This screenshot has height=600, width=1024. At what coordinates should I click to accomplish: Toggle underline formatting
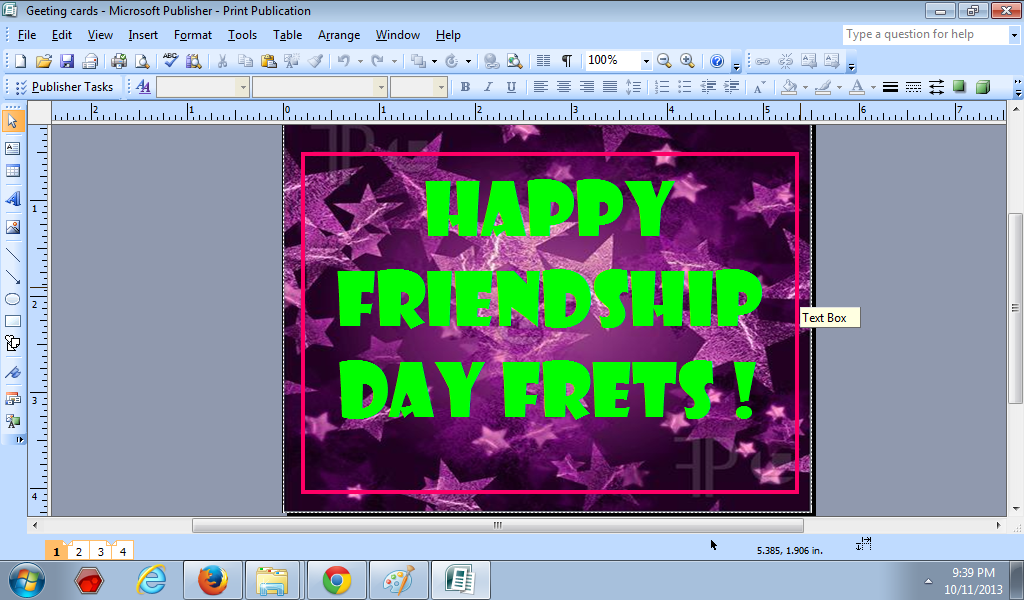tap(509, 87)
